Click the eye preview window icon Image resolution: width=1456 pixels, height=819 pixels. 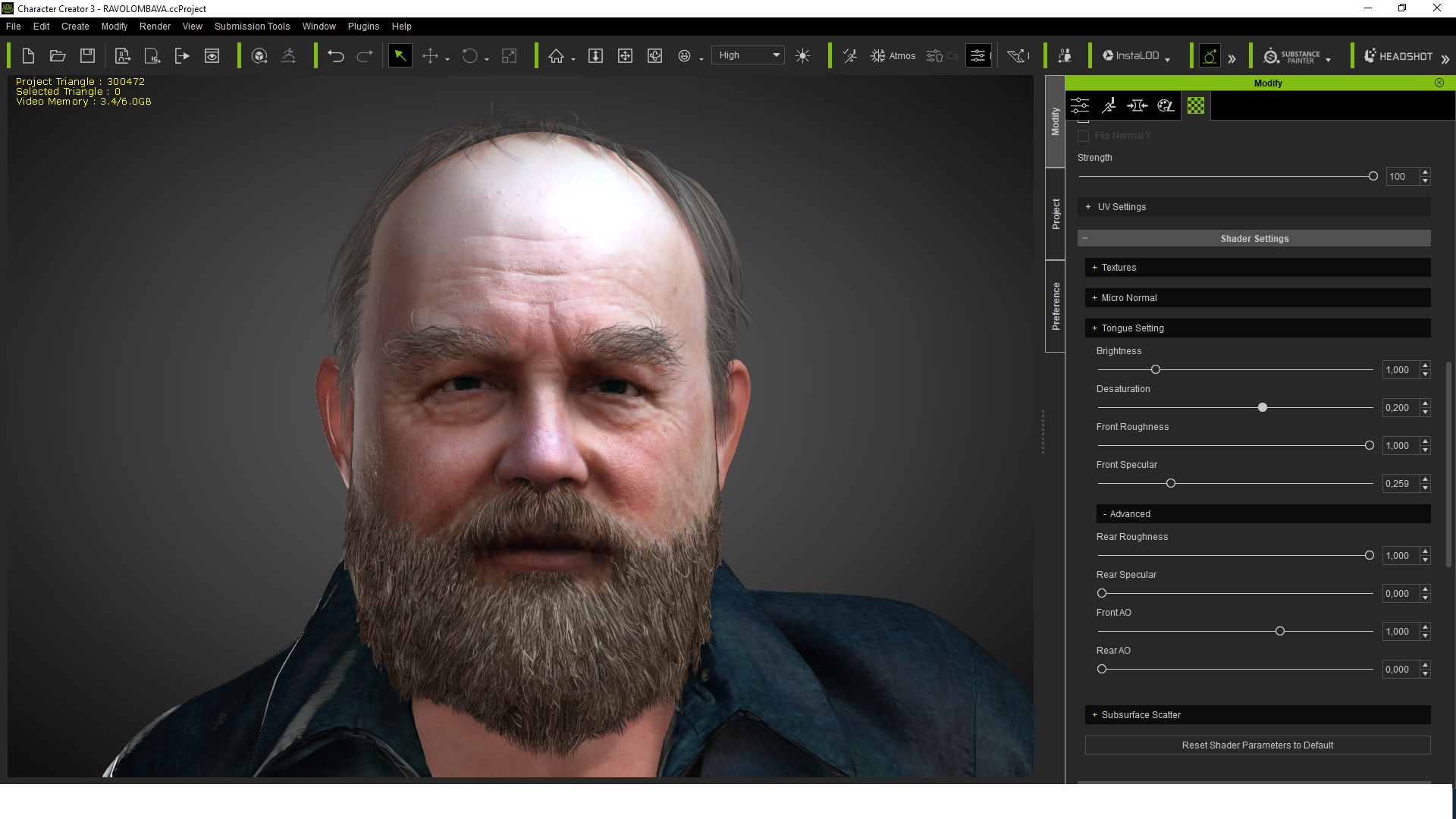[212, 55]
